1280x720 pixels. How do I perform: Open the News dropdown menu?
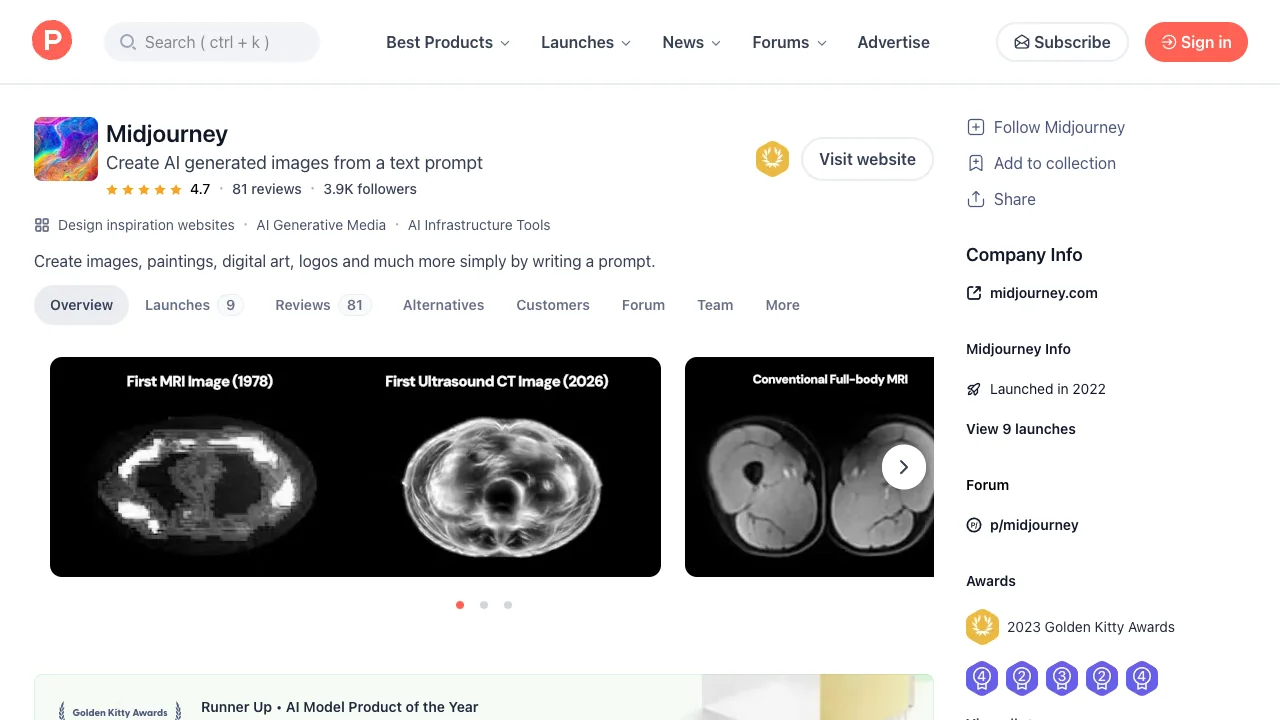[692, 42]
